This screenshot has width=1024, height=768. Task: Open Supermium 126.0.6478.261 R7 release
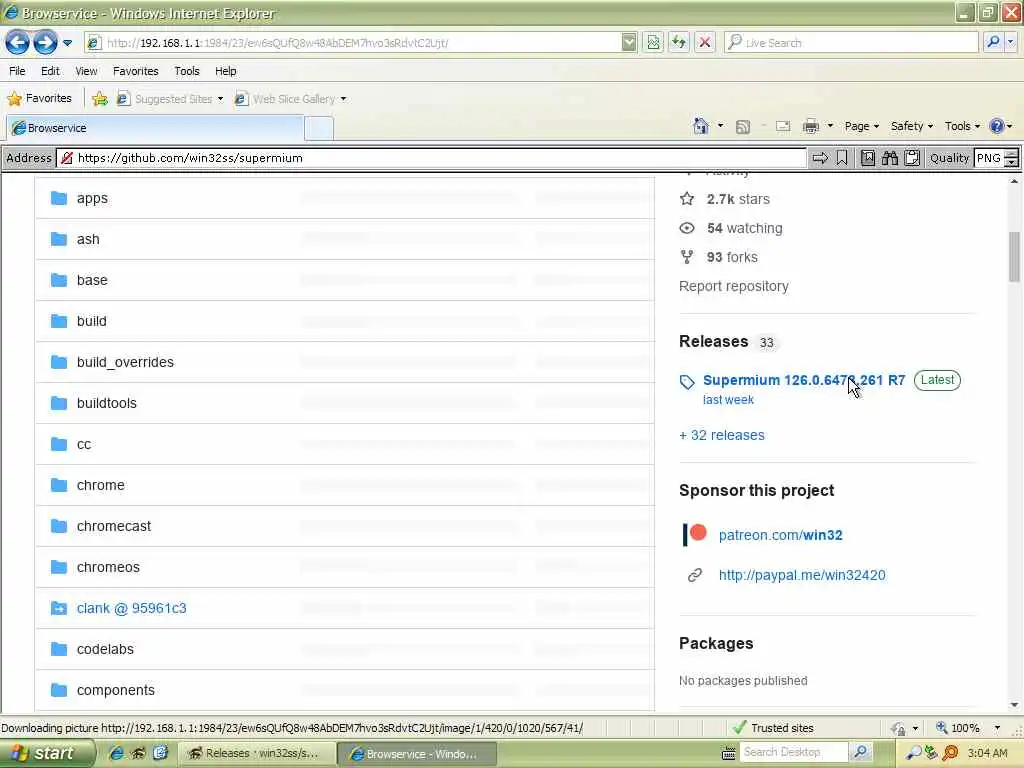pos(804,380)
